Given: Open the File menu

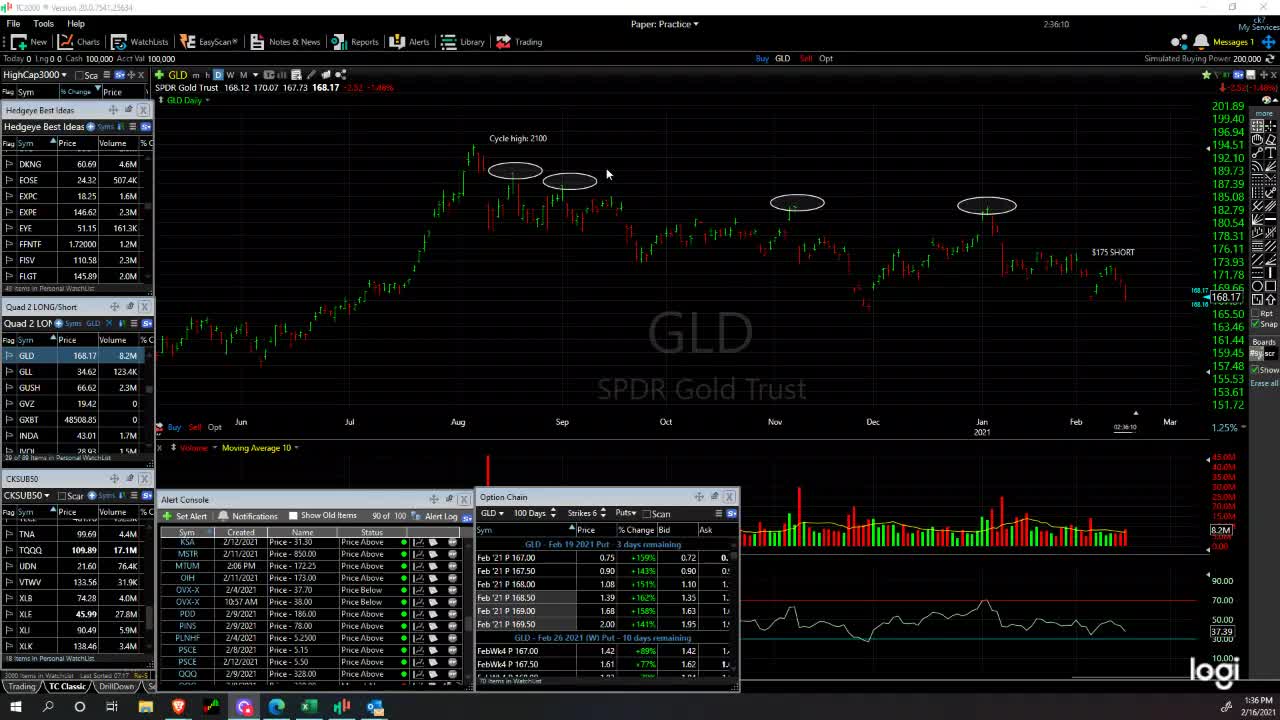Looking at the screenshot, I should pyautogui.click(x=13, y=23).
